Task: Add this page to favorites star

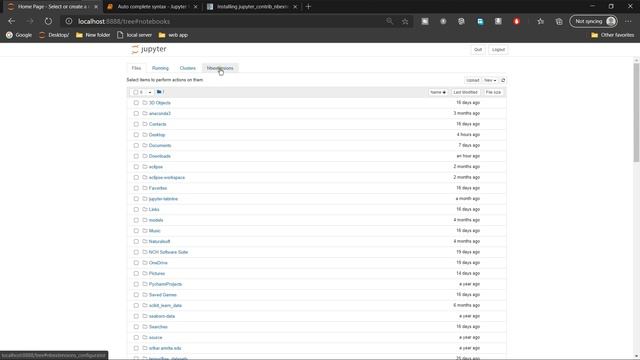Action: tap(405, 21)
